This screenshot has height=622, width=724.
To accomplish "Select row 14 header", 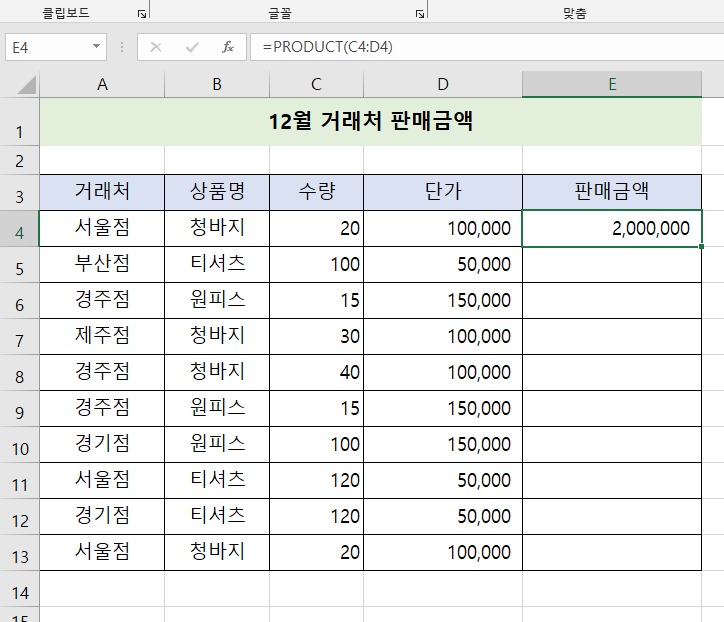I will click(x=19, y=589).
